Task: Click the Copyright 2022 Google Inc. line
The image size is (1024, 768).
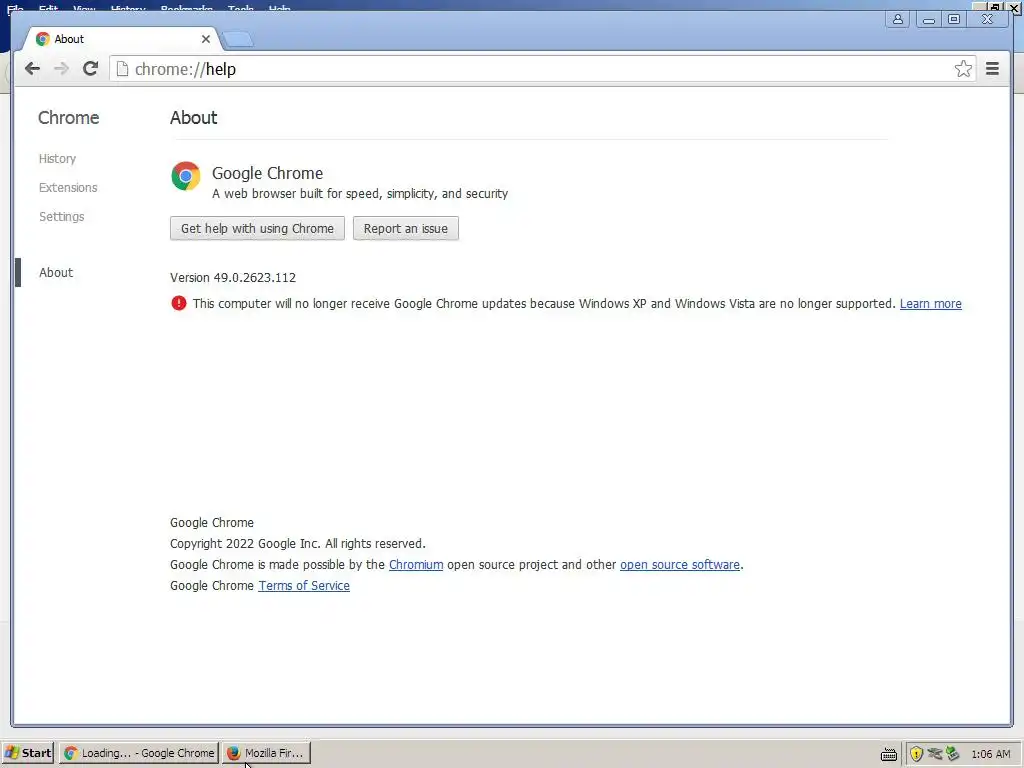Action: click(x=298, y=543)
